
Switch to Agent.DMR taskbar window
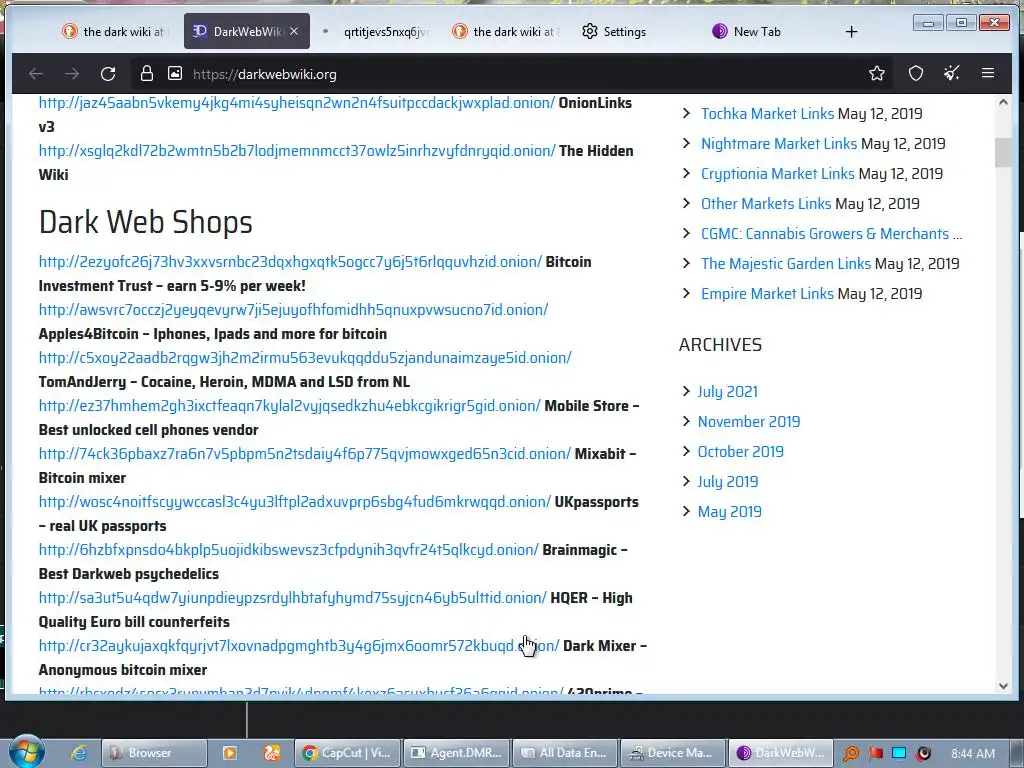[456, 753]
